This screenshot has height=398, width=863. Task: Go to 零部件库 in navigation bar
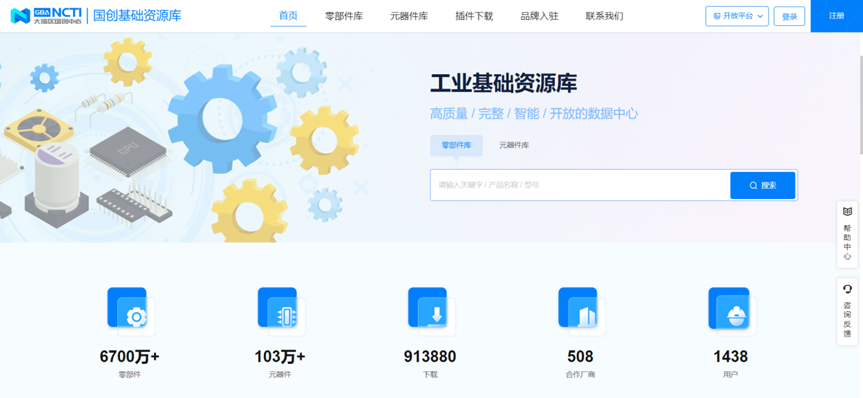pos(344,16)
